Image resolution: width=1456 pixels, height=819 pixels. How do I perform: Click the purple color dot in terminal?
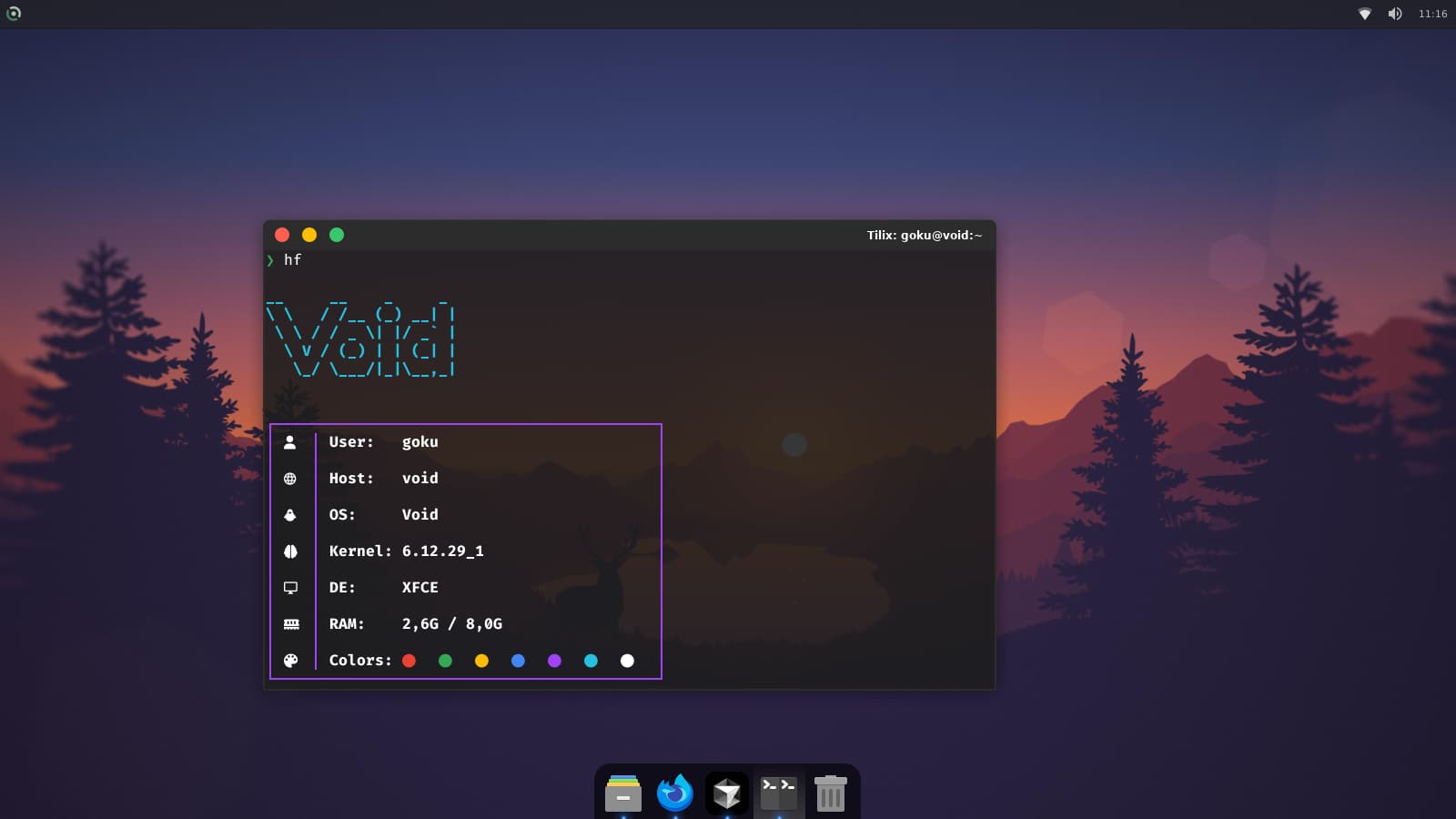[554, 661]
